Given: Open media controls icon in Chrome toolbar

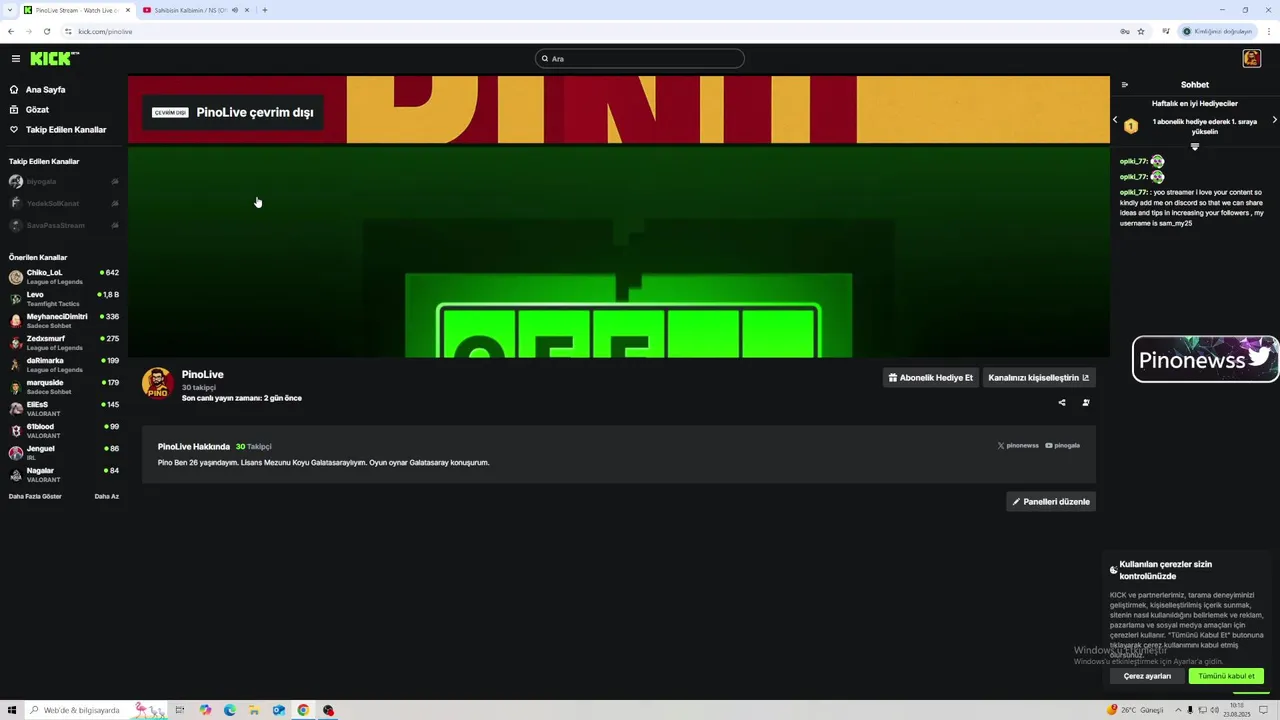Looking at the screenshot, I should coord(1165,31).
